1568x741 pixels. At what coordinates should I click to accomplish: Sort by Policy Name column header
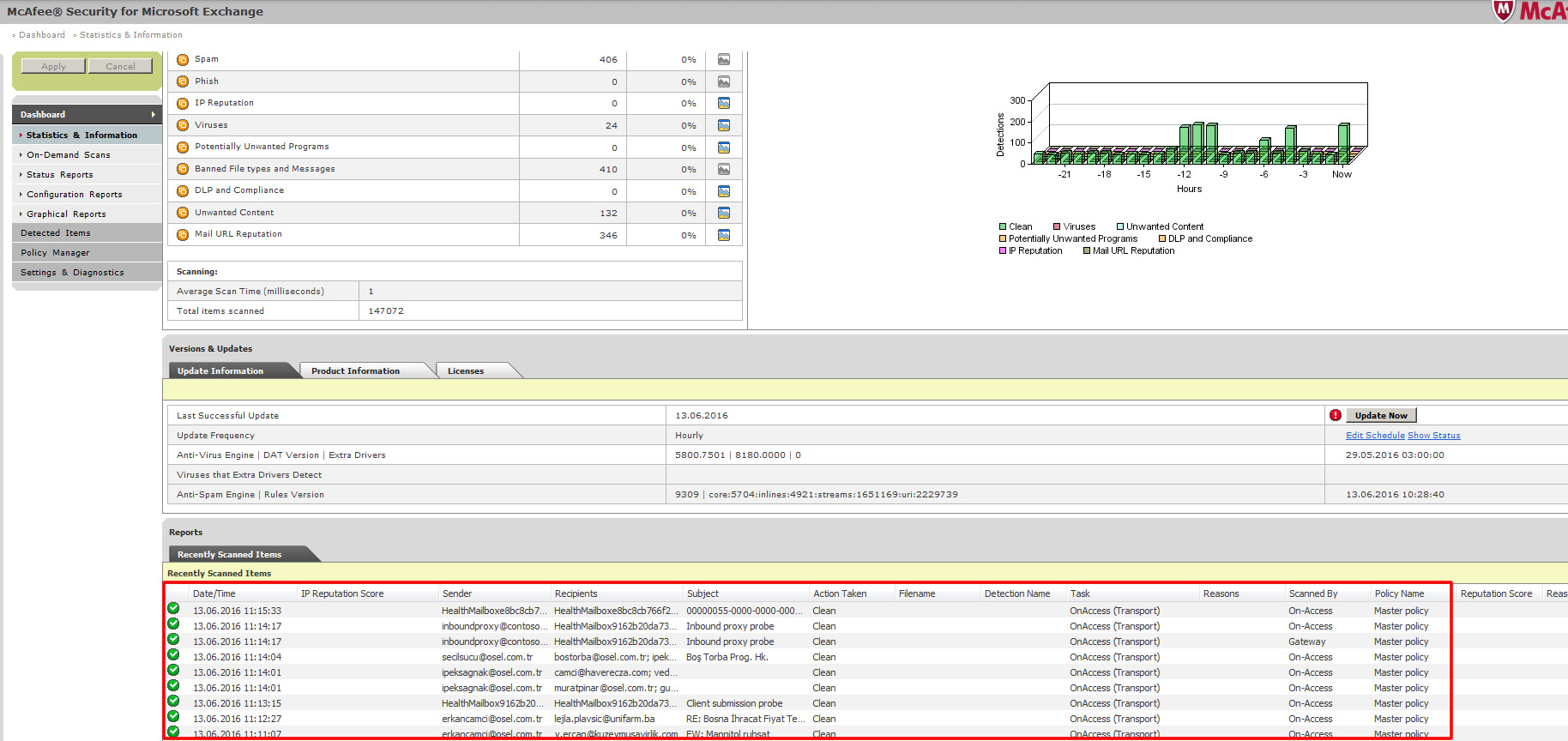(x=1399, y=593)
